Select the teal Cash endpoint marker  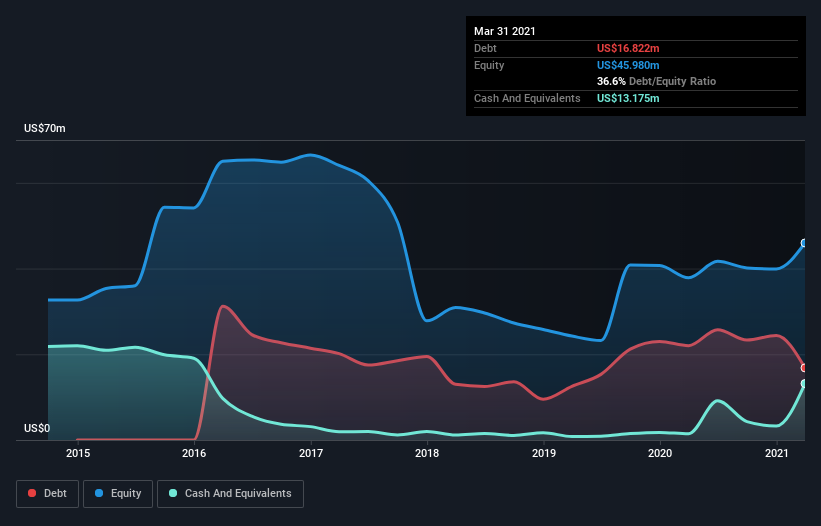click(x=804, y=384)
